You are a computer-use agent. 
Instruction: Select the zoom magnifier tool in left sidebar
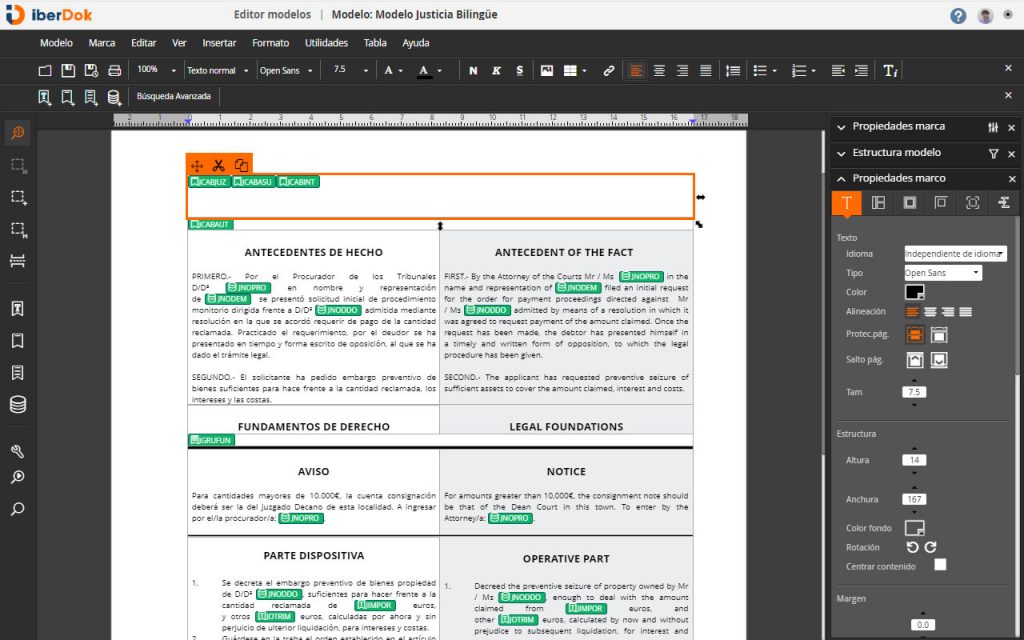click(18, 133)
